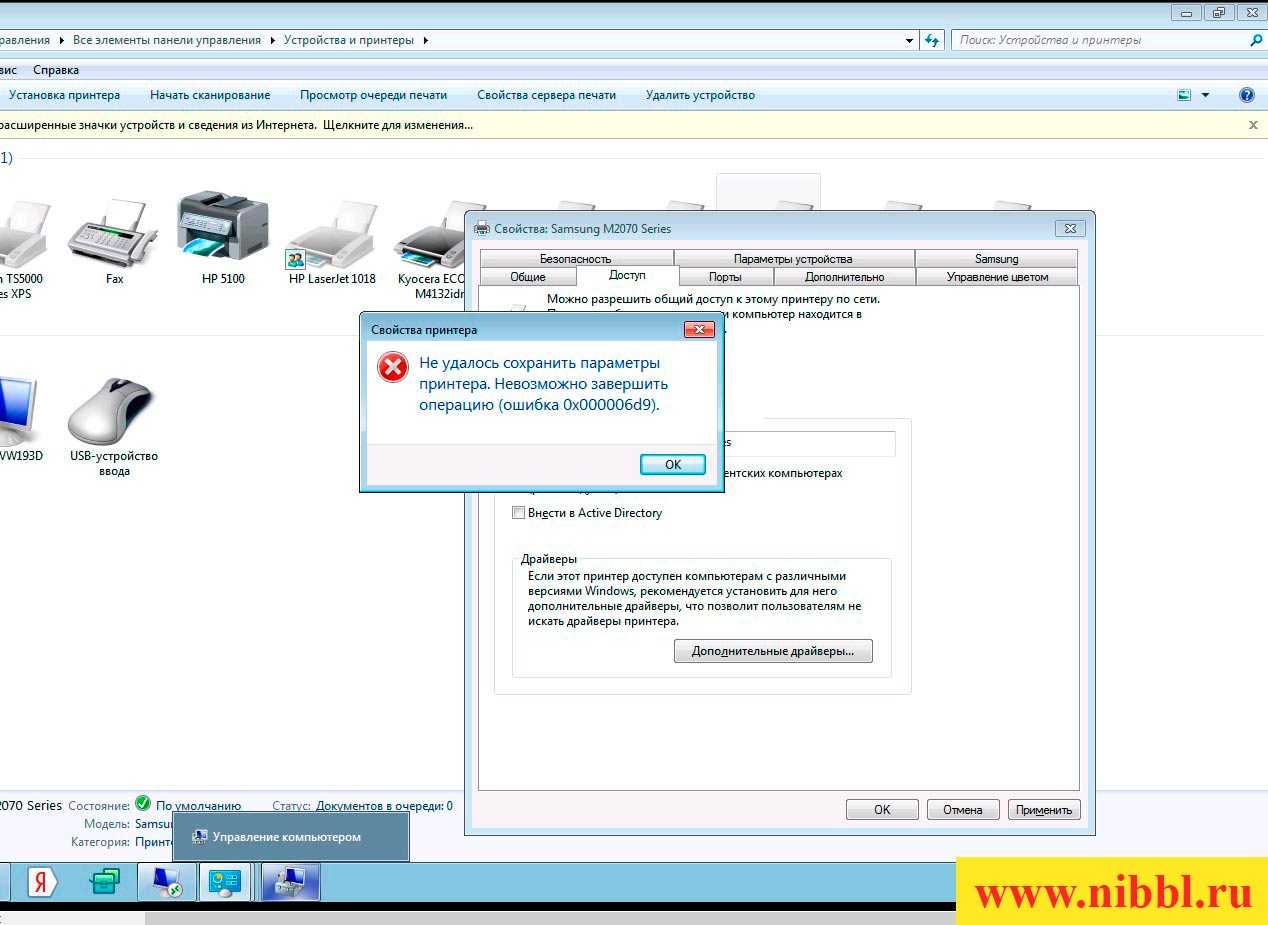The width and height of the screenshot is (1268, 925).
Task: Switch to the Управление цветом tab
Action: (997, 277)
